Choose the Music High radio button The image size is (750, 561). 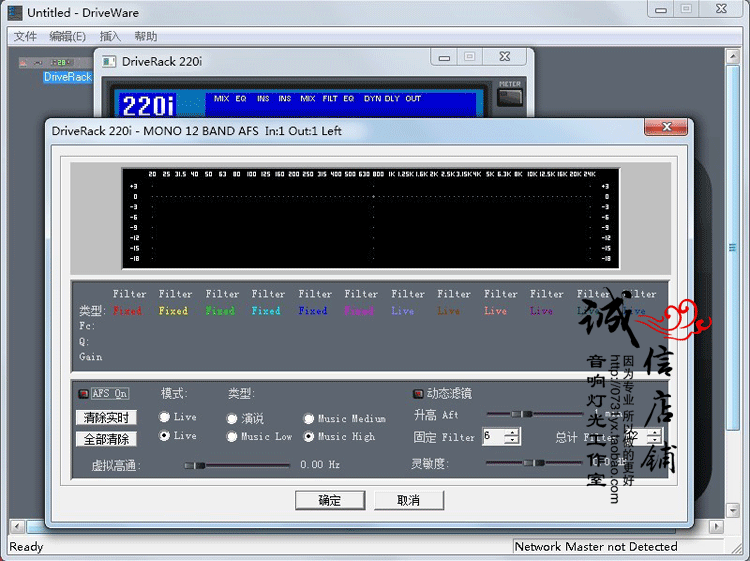click(x=309, y=437)
